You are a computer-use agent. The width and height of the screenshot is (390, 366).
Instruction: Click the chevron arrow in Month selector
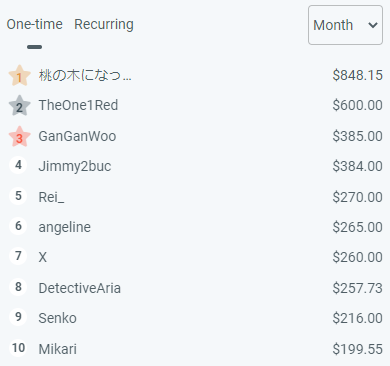[x=373, y=25]
